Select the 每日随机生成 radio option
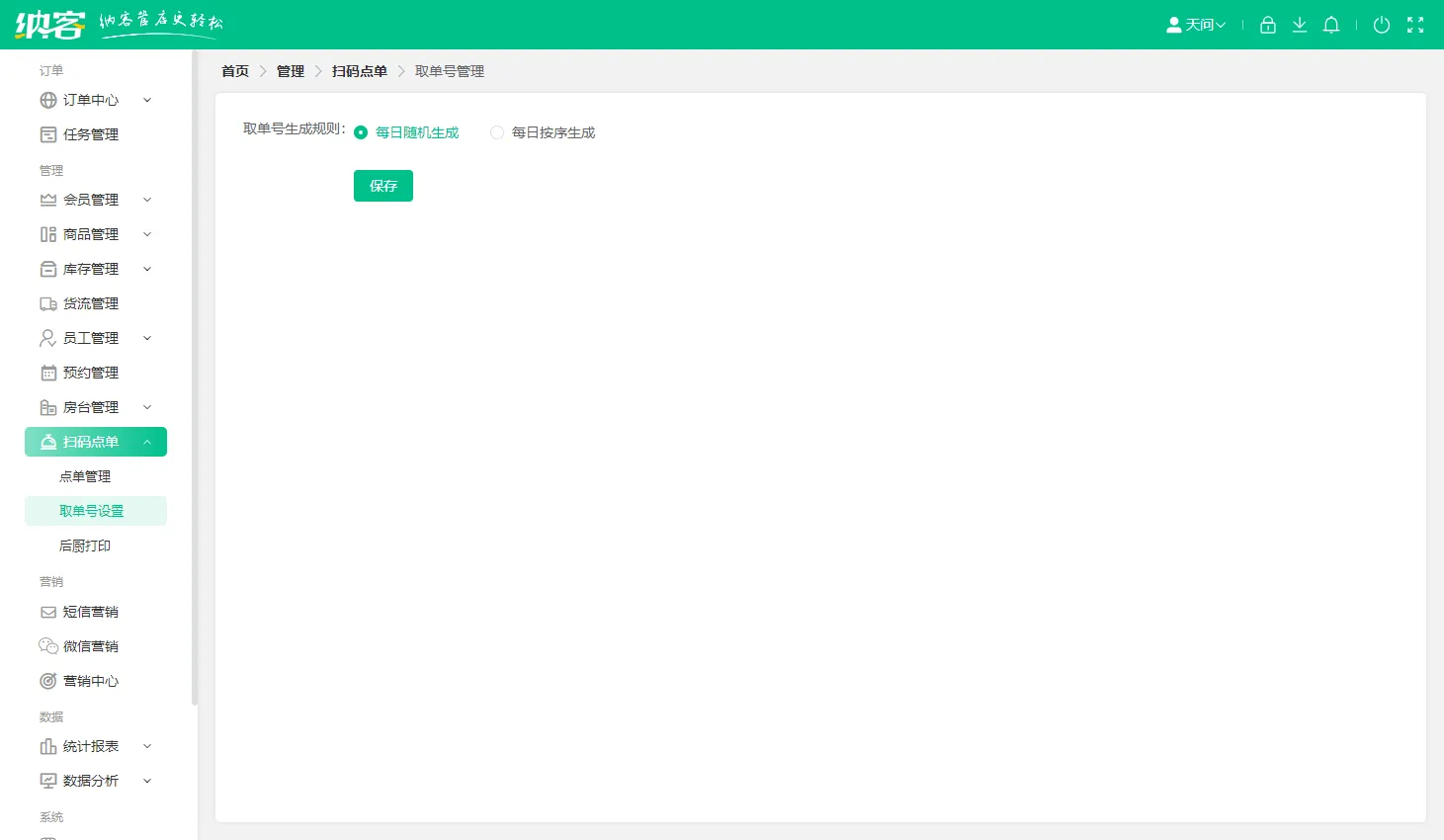This screenshot has height=840, width=1444. pos(361,132)
